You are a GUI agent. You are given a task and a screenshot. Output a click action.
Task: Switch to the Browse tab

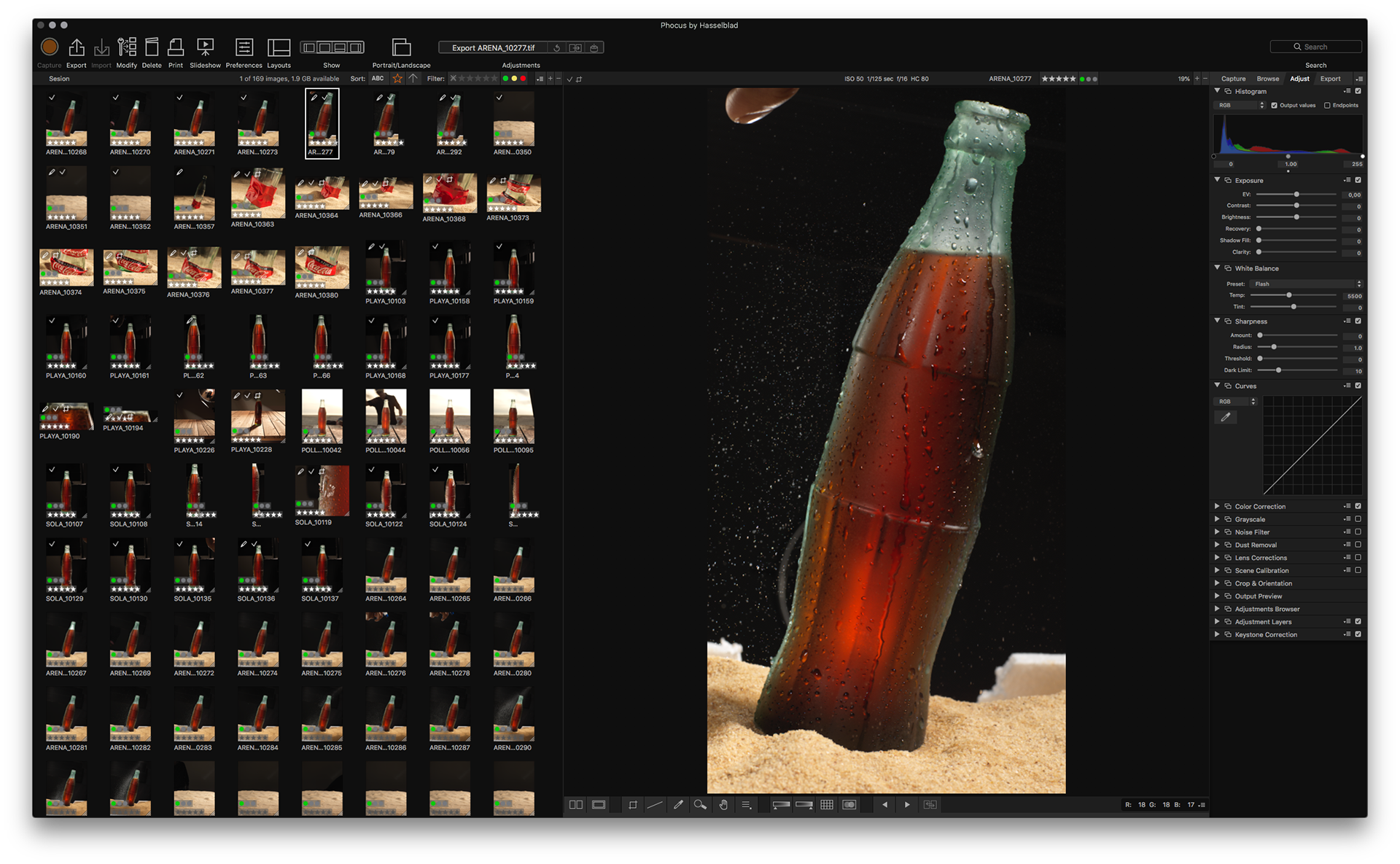(1267, 79)
